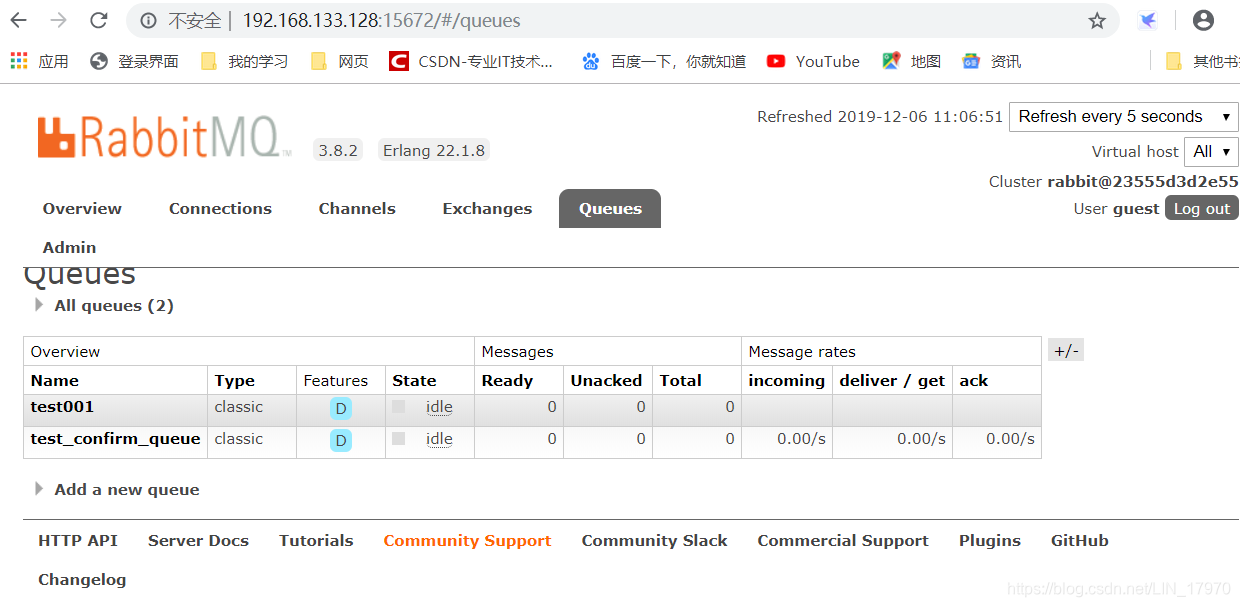The width and height of the screenshot is (1240, 607).
Task: Open the YouTube bookmark
Action: click(813, 61)
